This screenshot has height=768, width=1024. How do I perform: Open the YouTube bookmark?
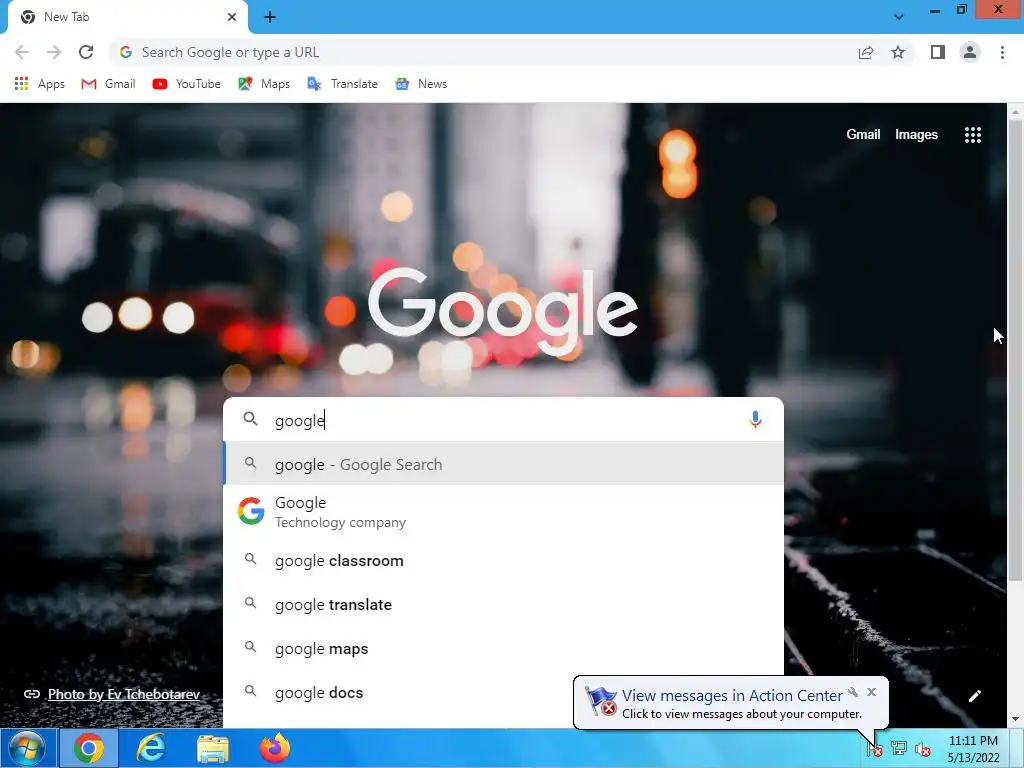[186, 84]
